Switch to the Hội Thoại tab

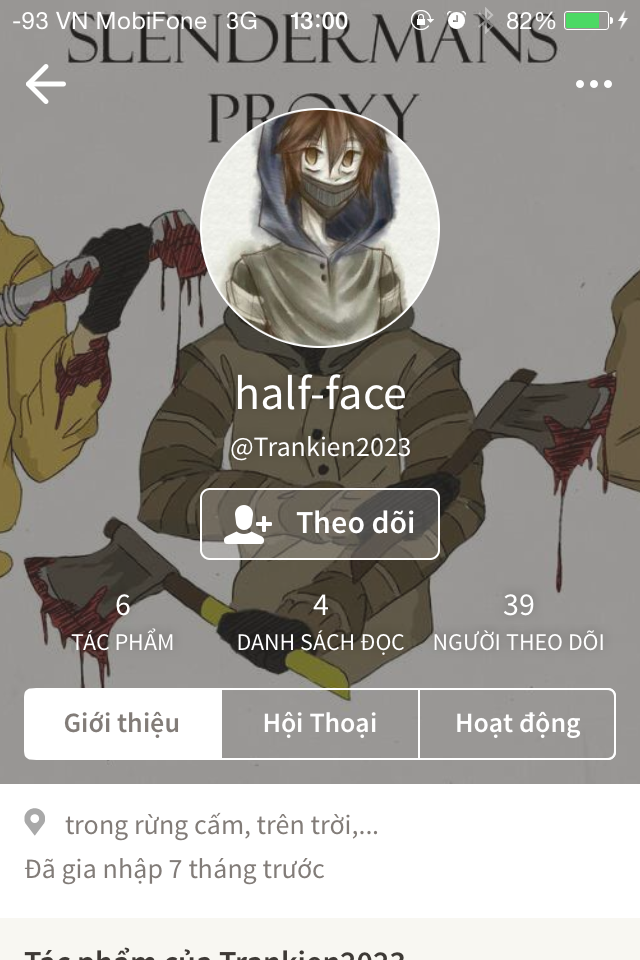(x=320, y=724)
